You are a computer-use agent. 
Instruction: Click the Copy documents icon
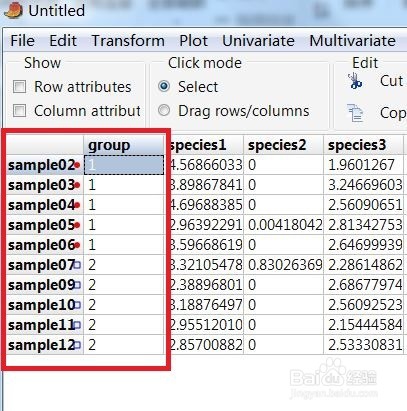coord(355,113)
